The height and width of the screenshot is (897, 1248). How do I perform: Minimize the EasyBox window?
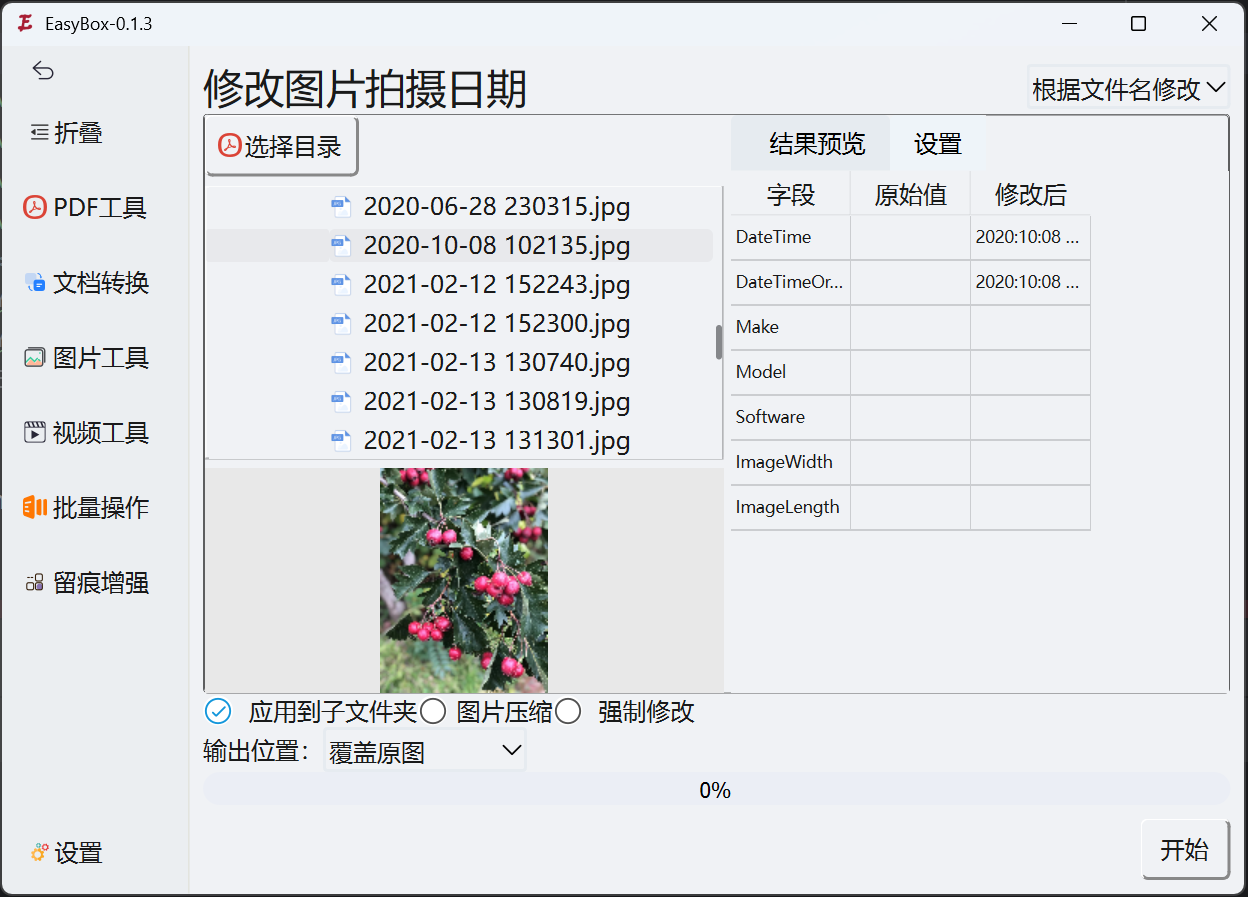[x=1069, y=24]
